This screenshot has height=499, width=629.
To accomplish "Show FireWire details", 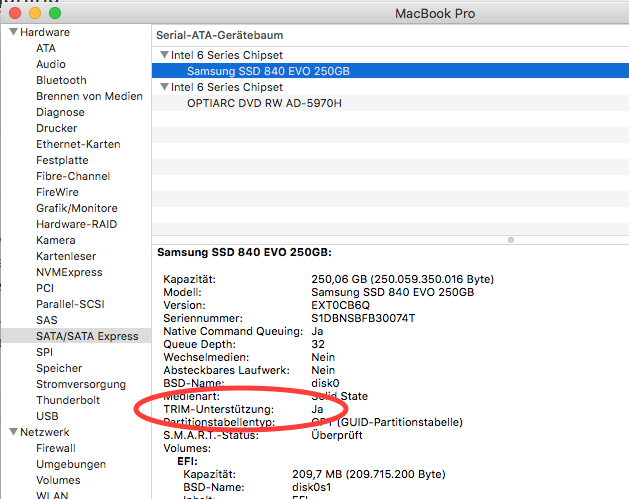I will tap(57, 192).
